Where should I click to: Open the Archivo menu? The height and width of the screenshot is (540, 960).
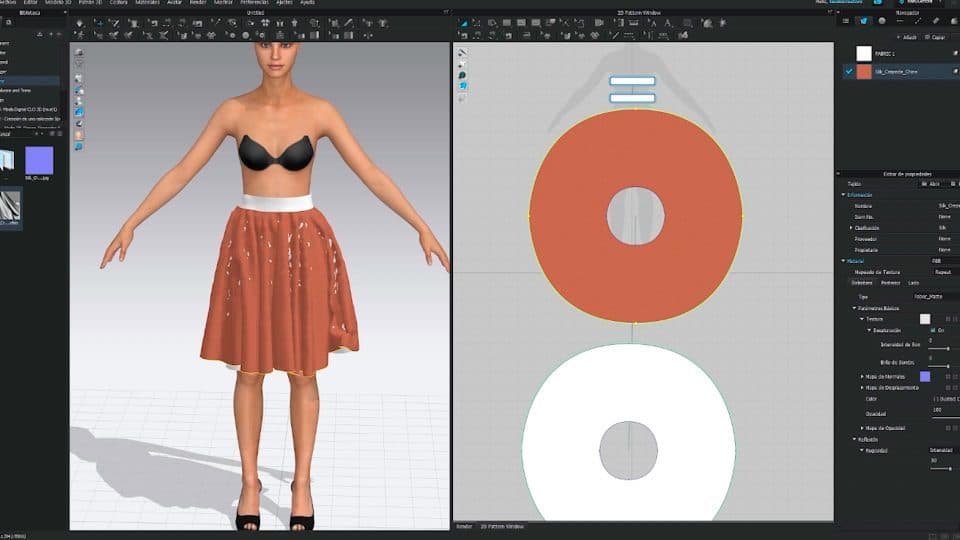[x=7, y=2]
